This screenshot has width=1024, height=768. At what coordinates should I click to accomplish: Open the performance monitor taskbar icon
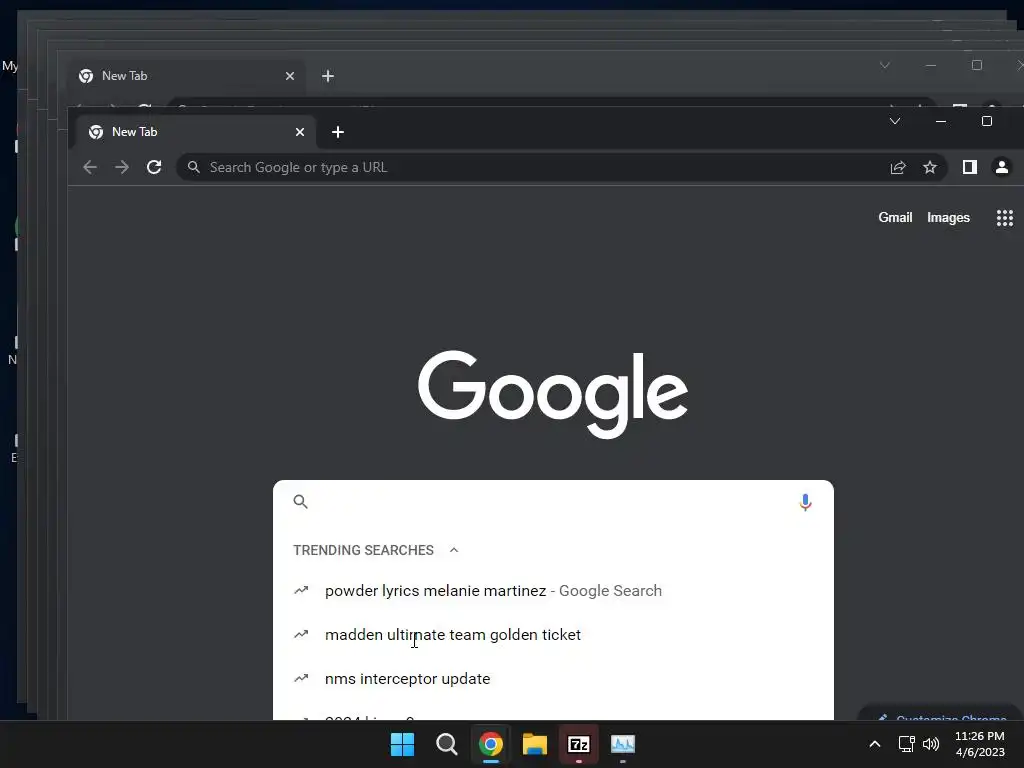(x=623, y=744)
